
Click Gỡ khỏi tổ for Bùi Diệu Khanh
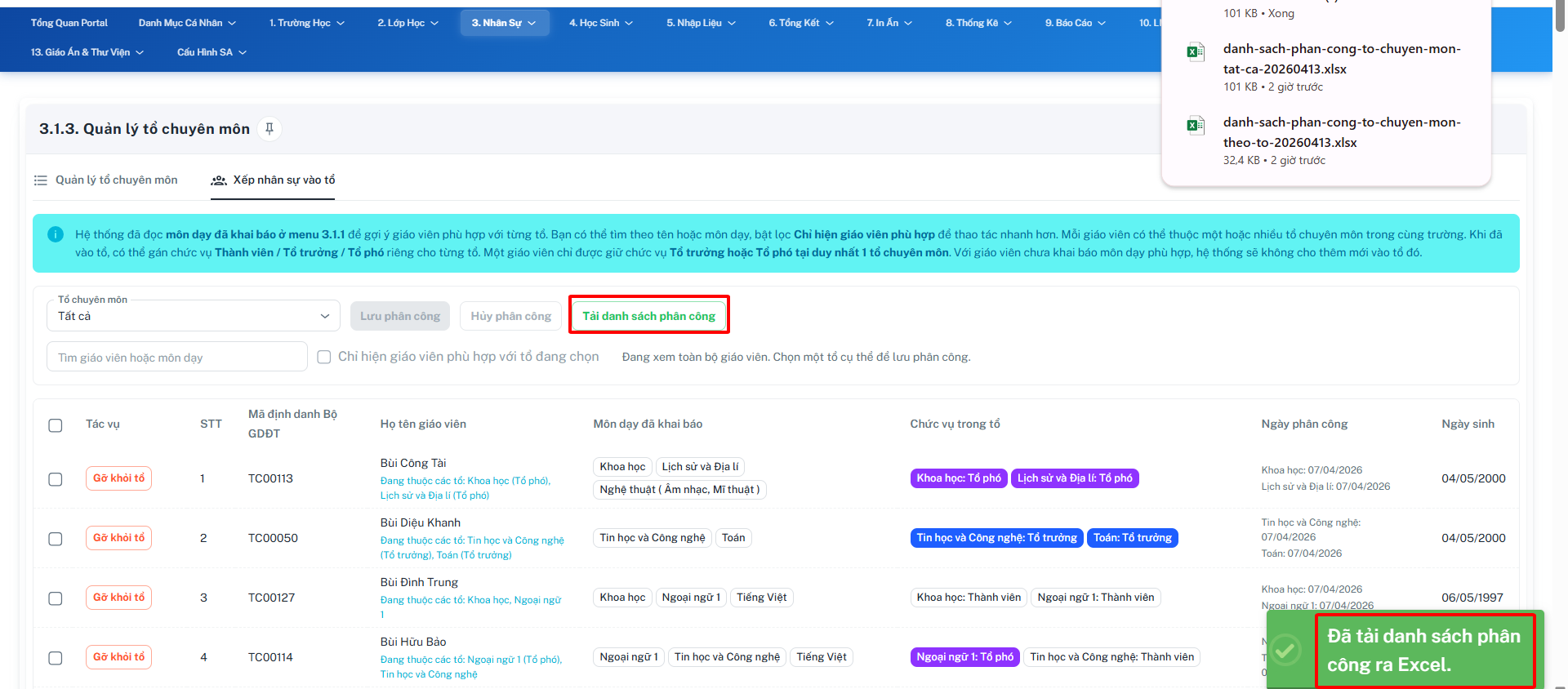[118, 538]
